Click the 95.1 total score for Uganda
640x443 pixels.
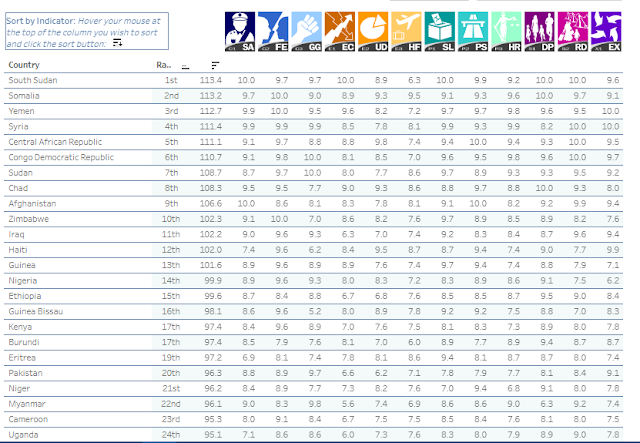213,435
